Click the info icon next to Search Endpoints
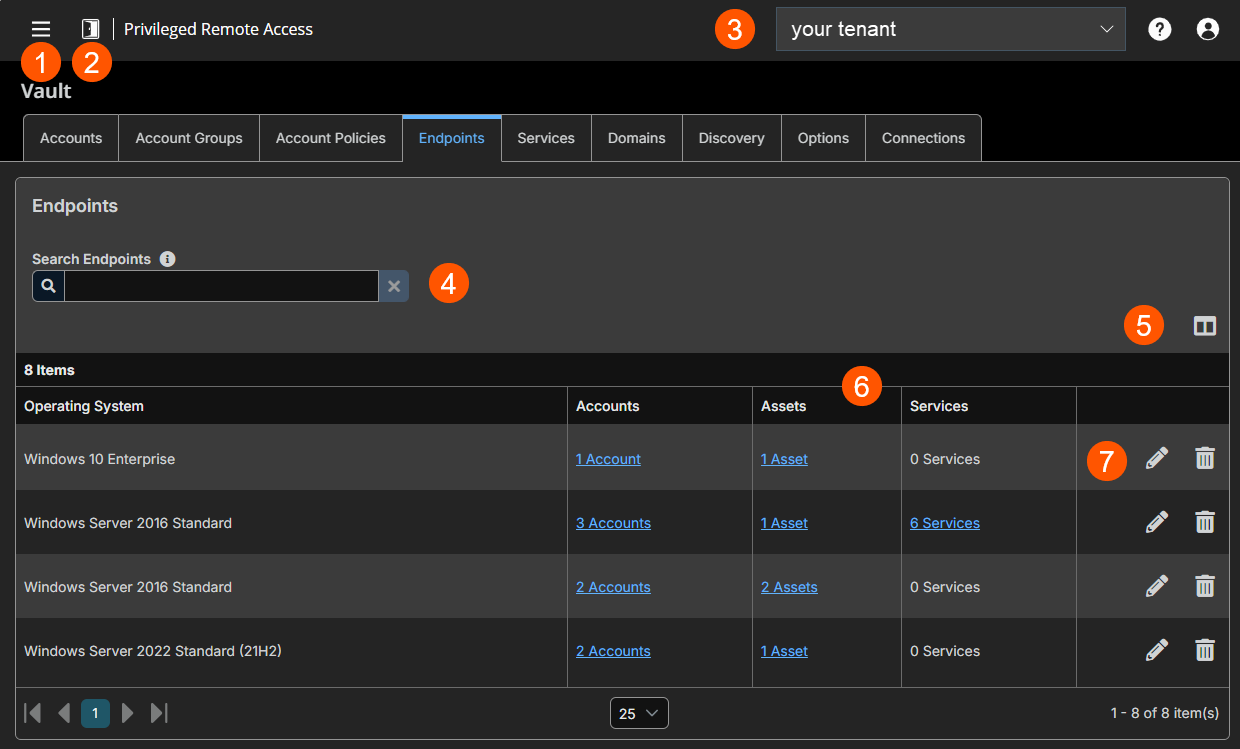Screen dimensions: 1240x749 [x=167, y=258]
